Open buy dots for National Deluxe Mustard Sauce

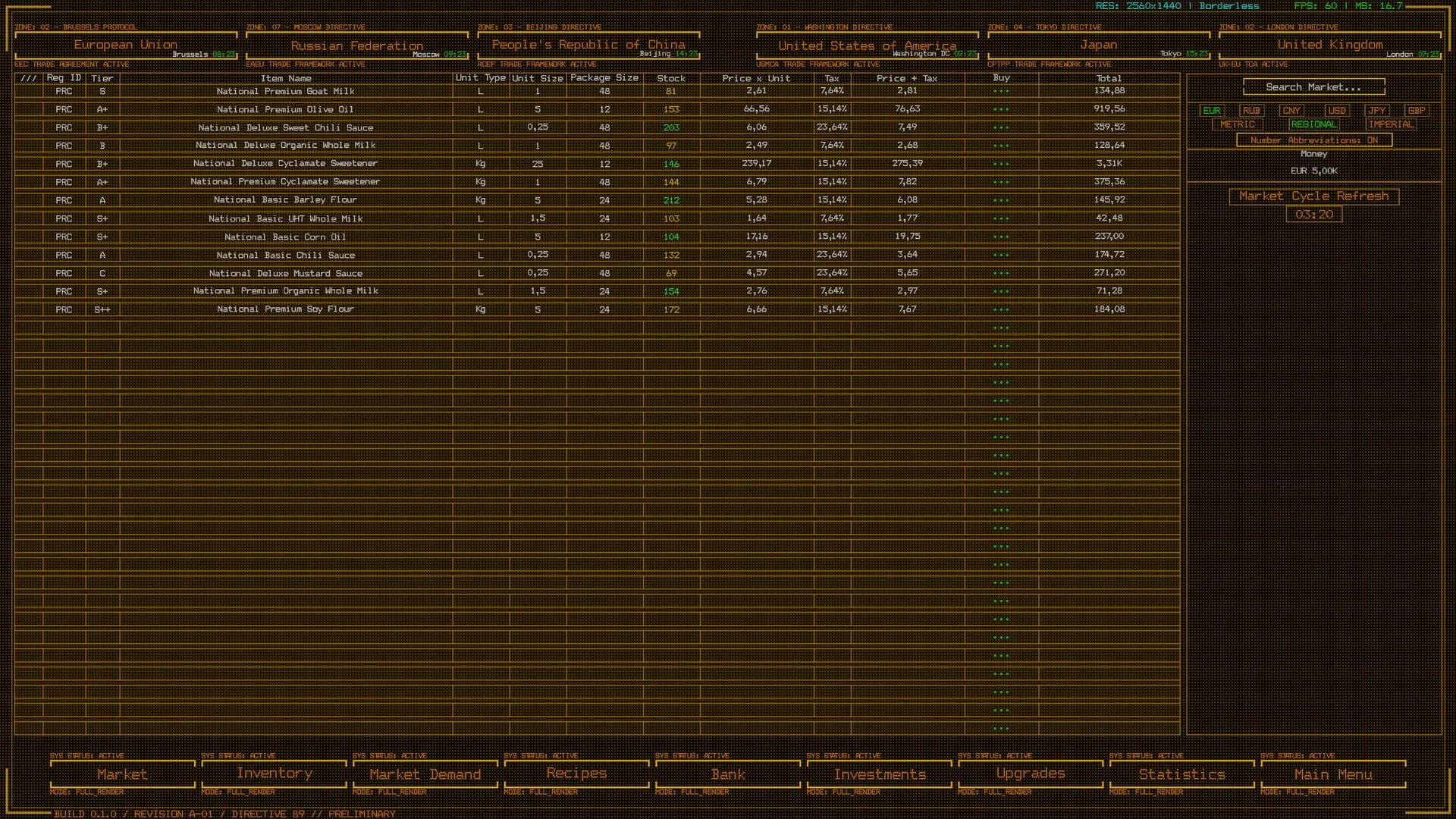pyautogui.click(x=1001, y=273)
